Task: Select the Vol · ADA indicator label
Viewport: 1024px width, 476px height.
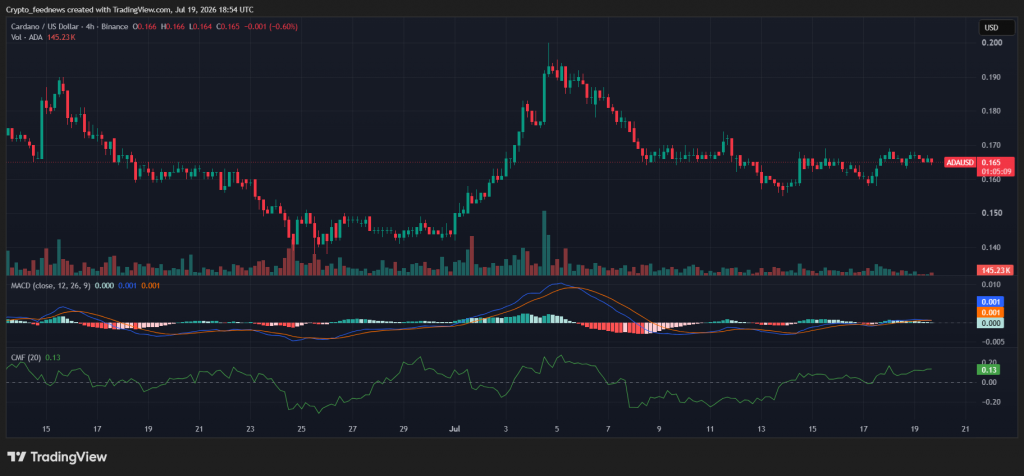Action: coord(27,37)
